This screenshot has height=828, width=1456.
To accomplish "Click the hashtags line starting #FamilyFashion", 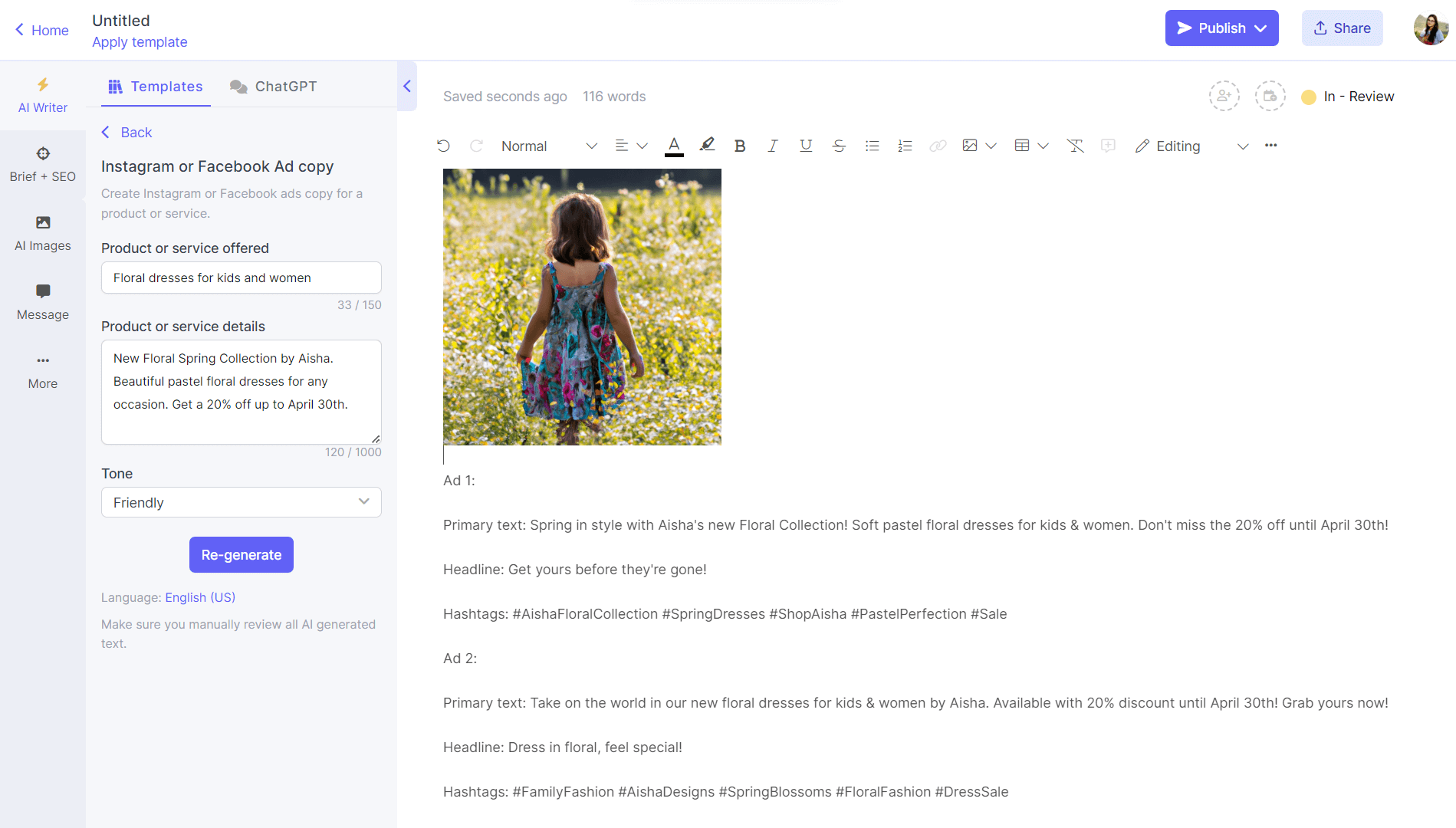I will 726,792.
